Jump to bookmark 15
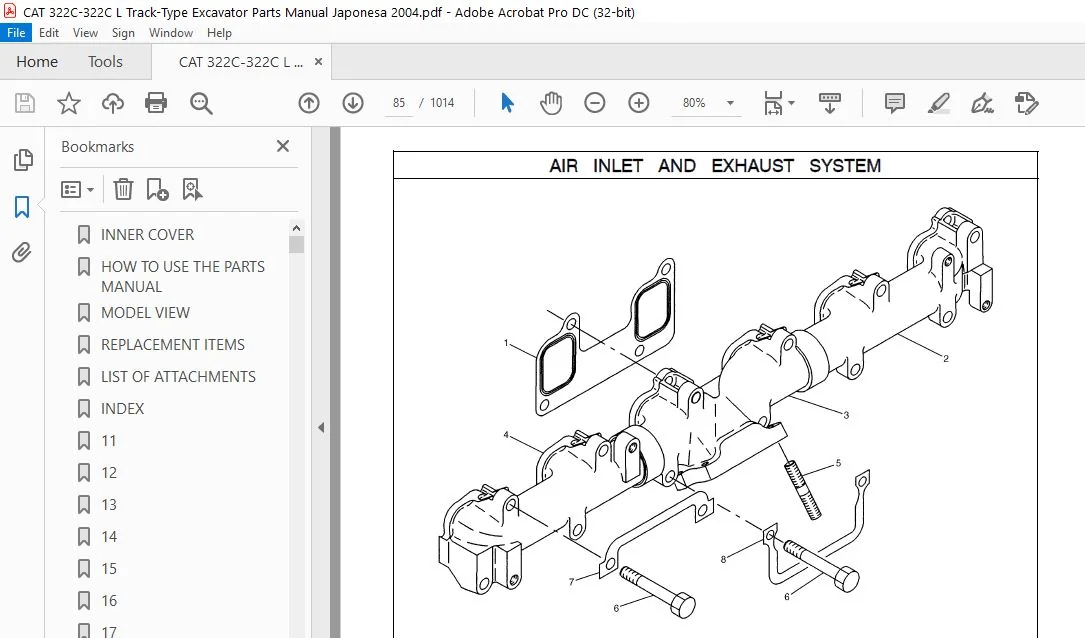1085x638 pixels. pyautogui.click(x=109, y=569)
